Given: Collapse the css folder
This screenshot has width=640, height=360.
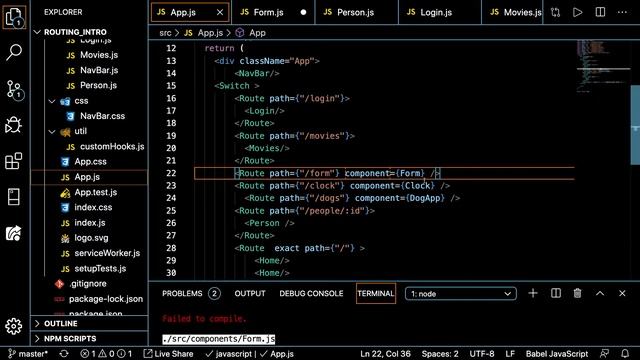Looking at the screenshot, I should 52,101.
